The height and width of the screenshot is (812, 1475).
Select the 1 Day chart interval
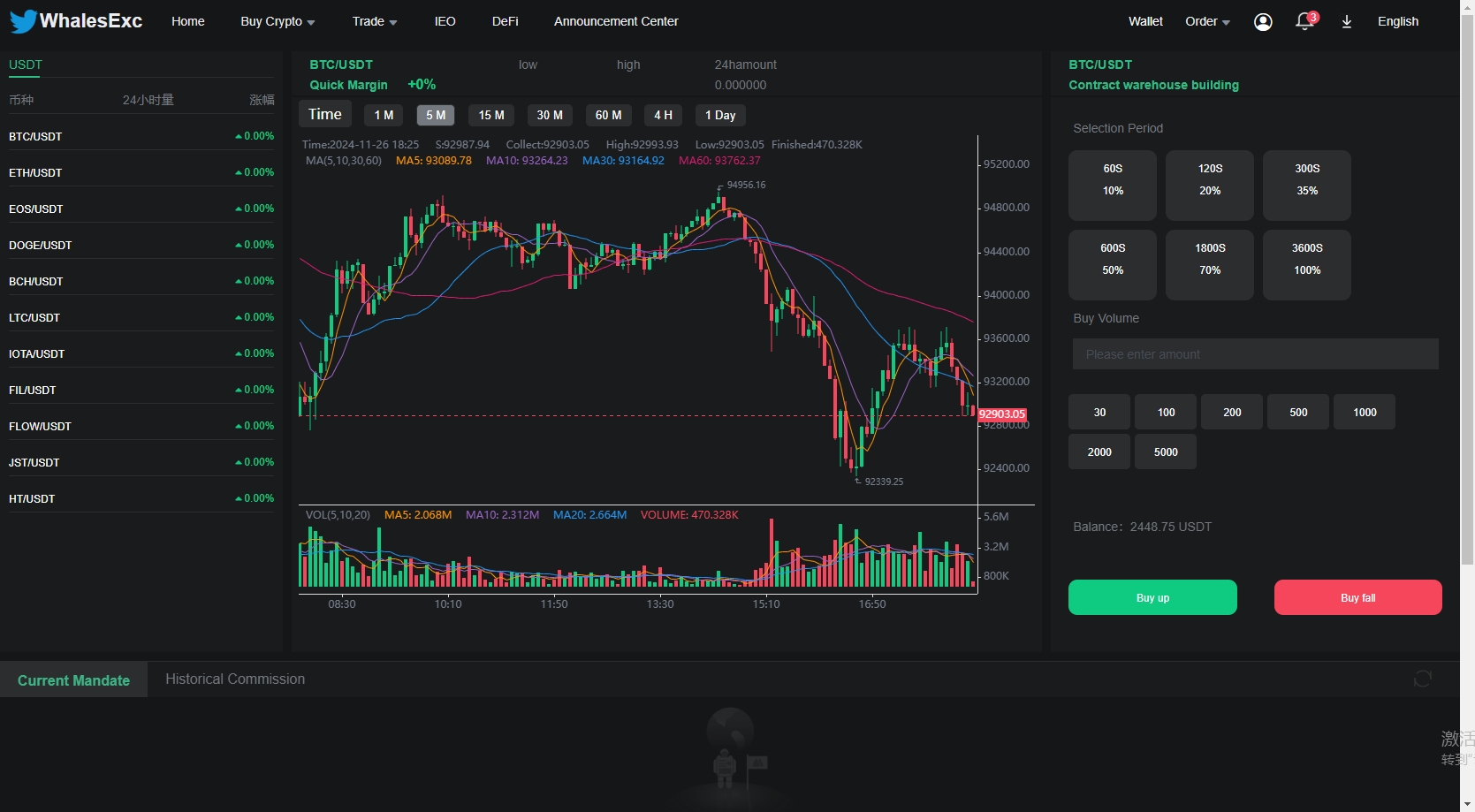(720, 115)
